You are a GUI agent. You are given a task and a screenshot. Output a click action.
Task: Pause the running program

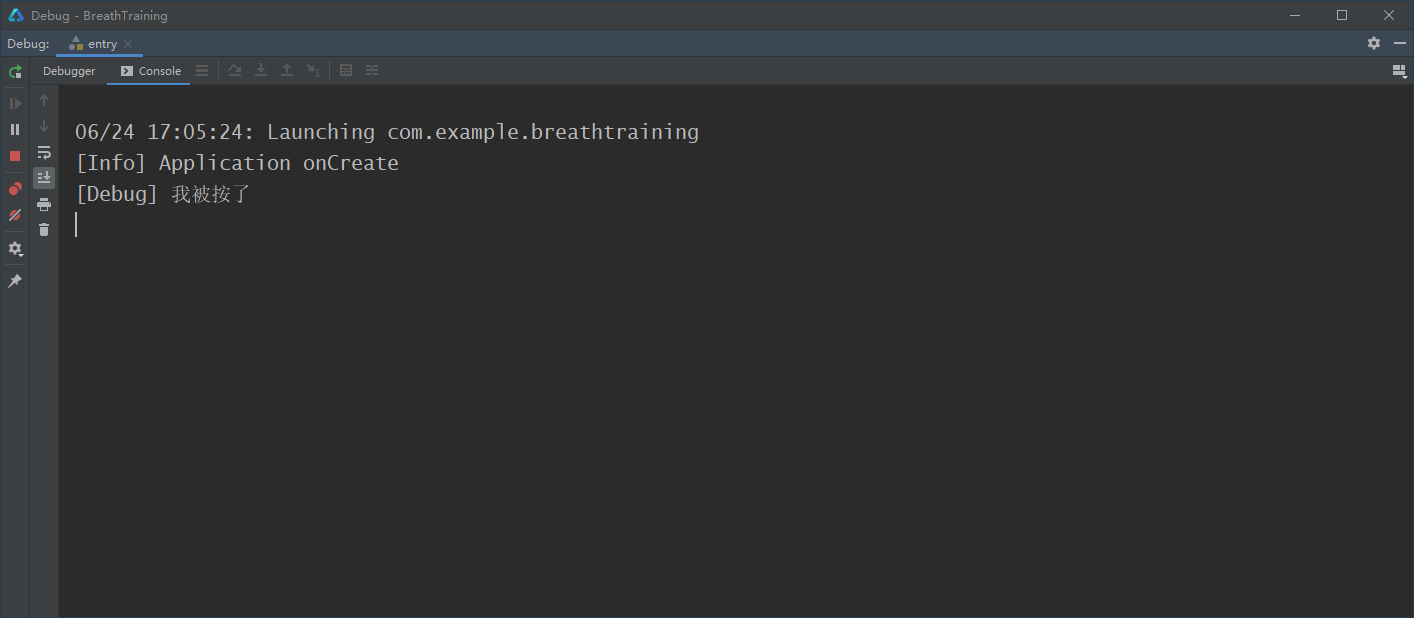click(x=15, y=129)
